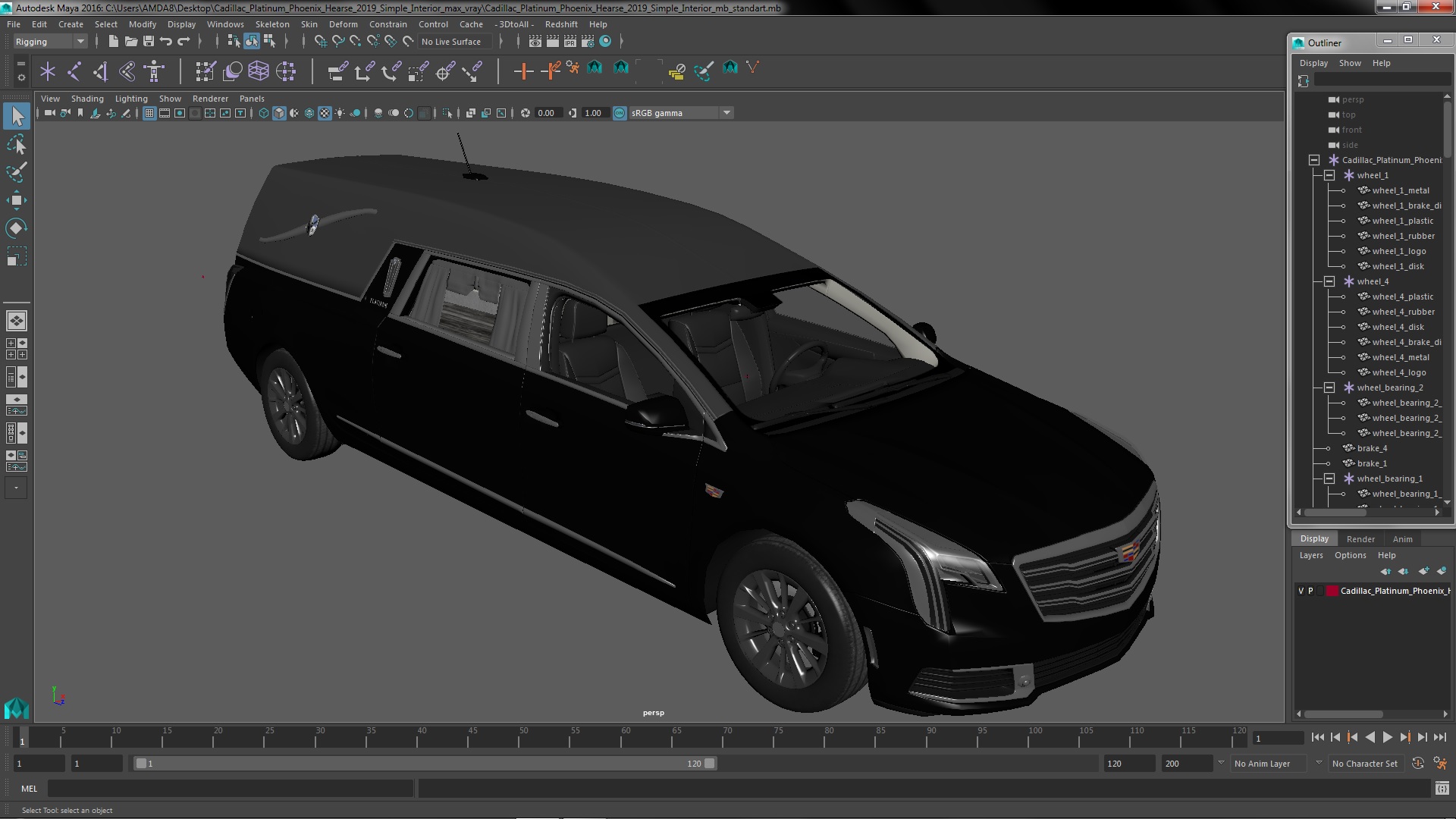Open the Display menu in Outliner
This screenshot has width=1456, height=819.
[x=1313, y=63]
